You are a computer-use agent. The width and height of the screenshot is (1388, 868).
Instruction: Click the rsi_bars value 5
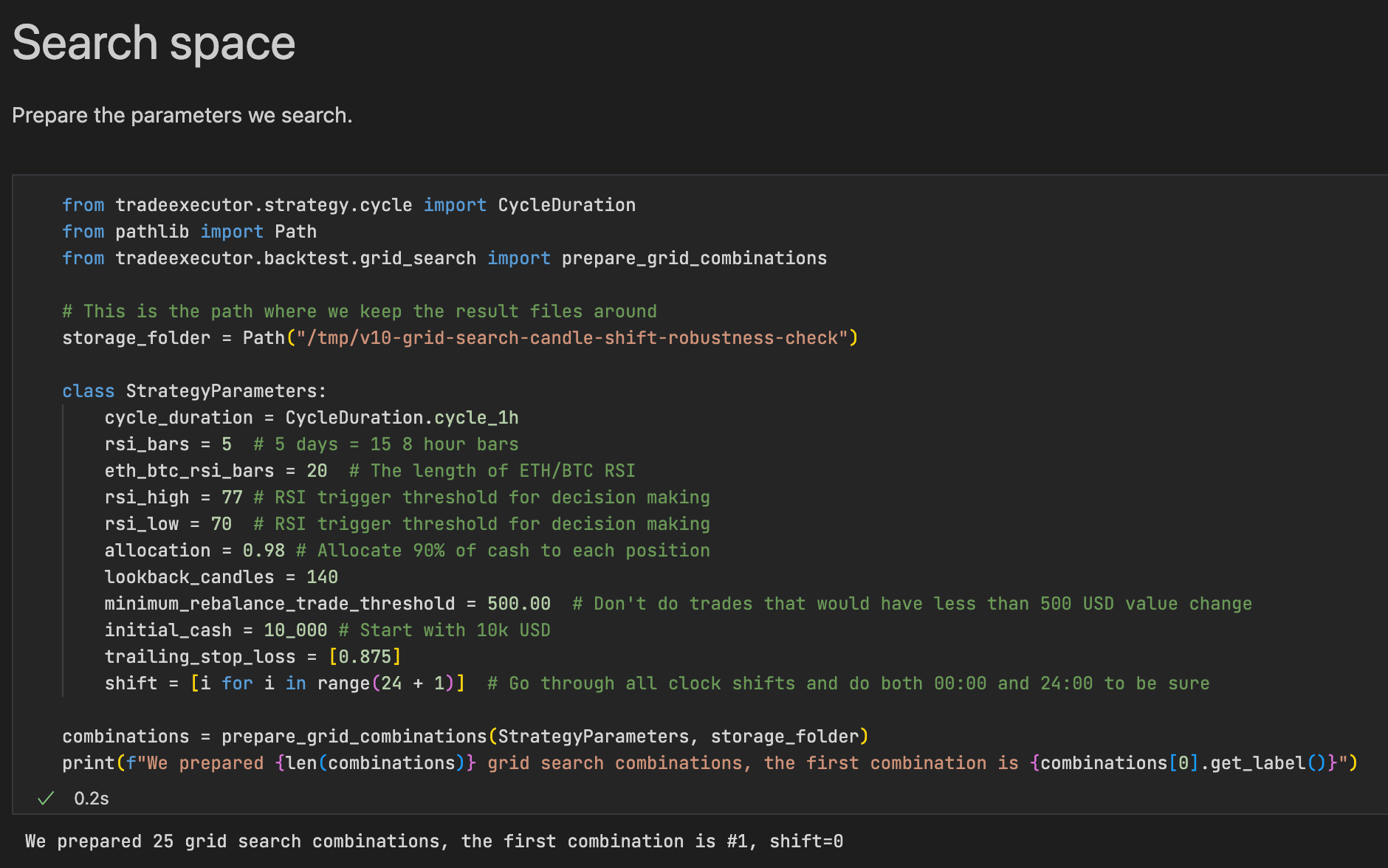click(227, 444)
